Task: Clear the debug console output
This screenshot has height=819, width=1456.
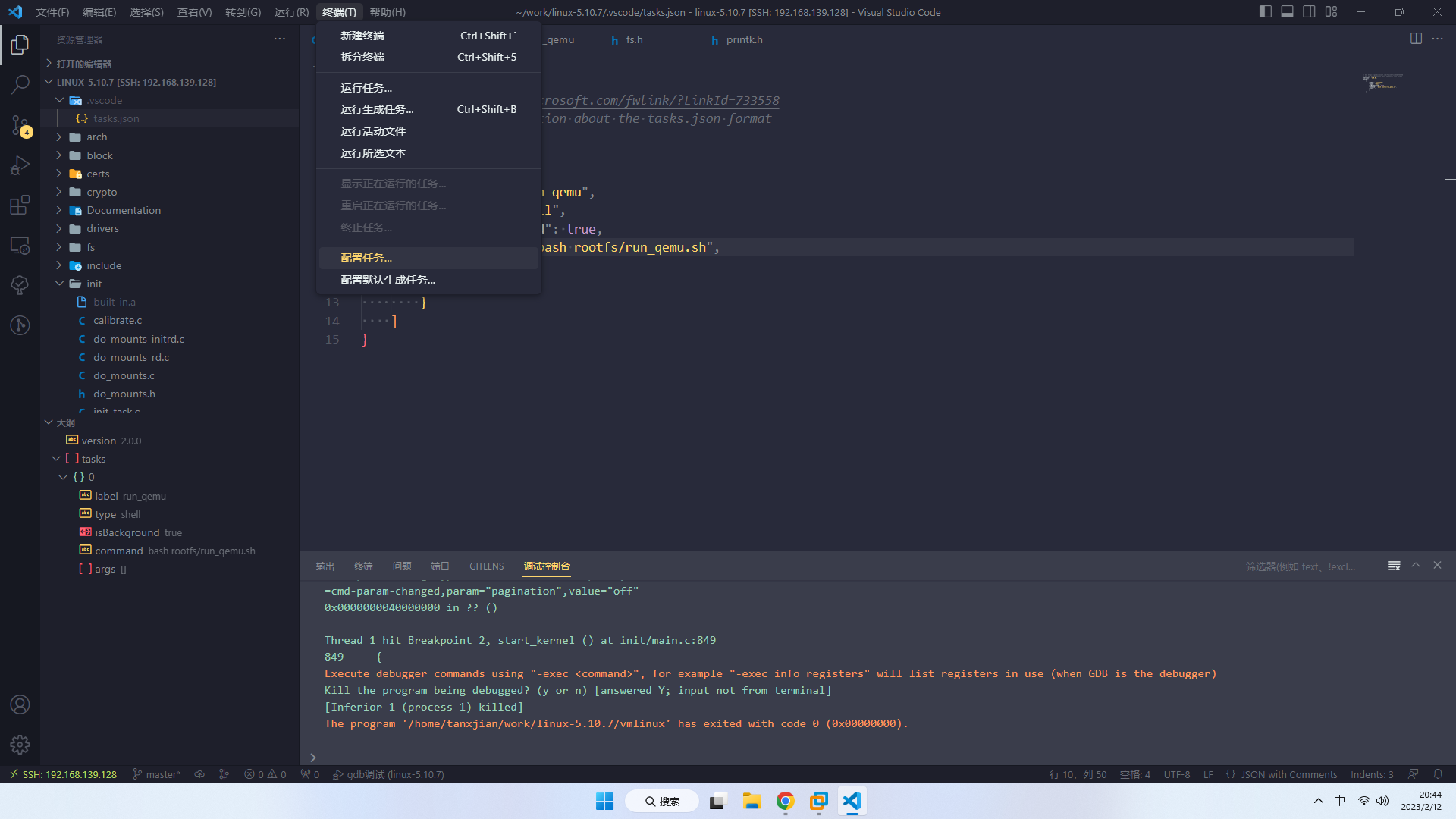Action: click(1394, 566)
